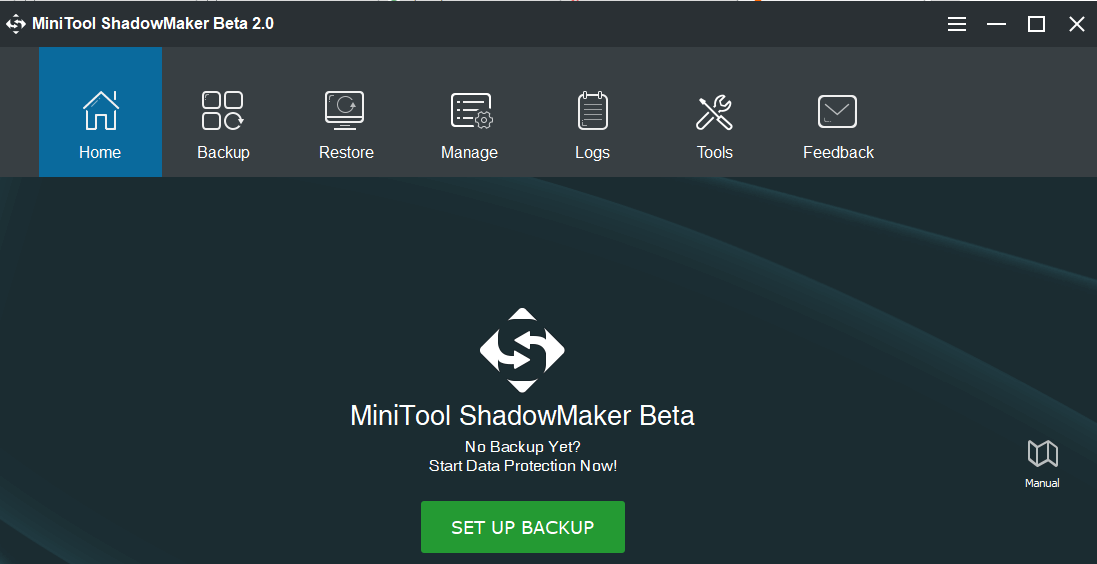This screenshot has height=564, width=1097.
Task: Open the hamburger menu in title bar
Action: pyautogui.click(x=957, y=24)
